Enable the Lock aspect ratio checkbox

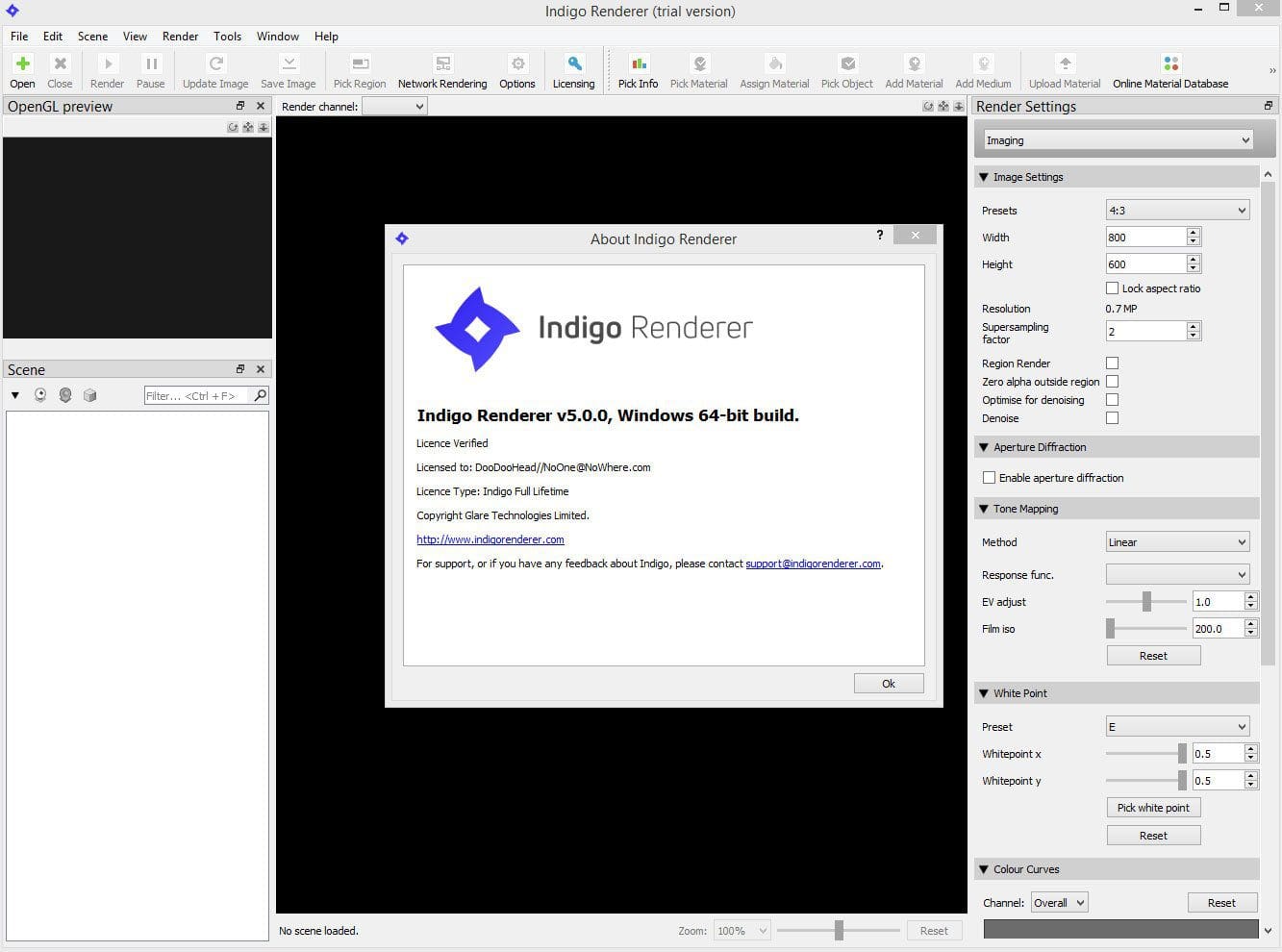click(x=1112, y=288)
